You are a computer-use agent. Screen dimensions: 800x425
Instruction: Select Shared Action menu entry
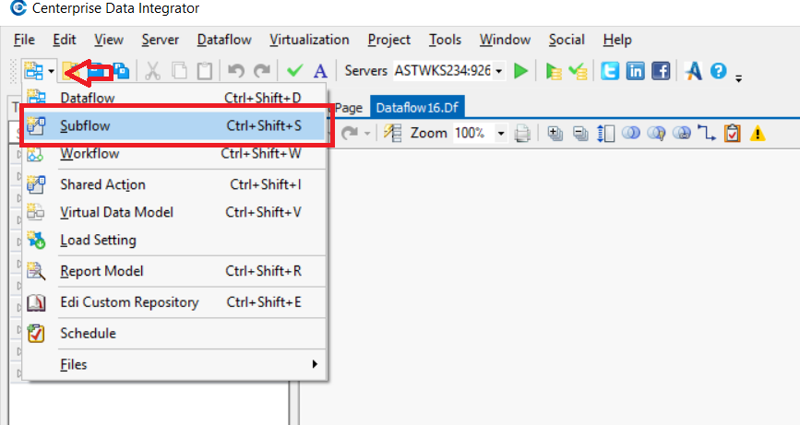tap(102, 184)
